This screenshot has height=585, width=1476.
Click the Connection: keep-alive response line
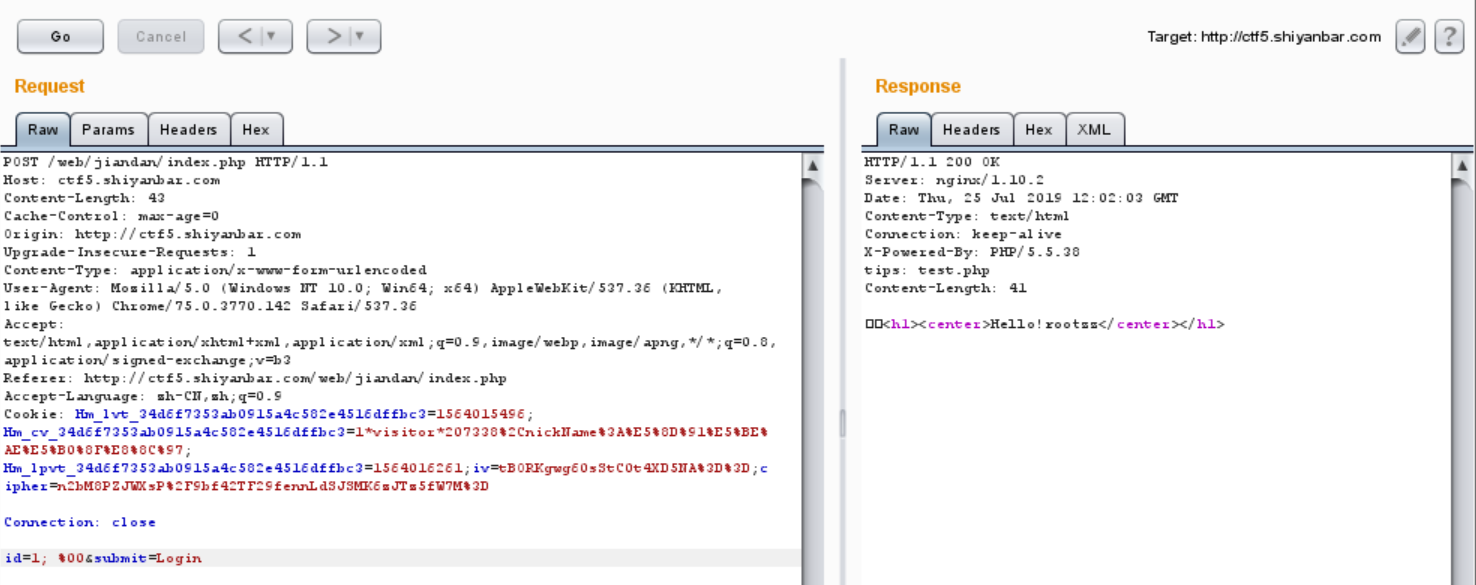point(963,234)
